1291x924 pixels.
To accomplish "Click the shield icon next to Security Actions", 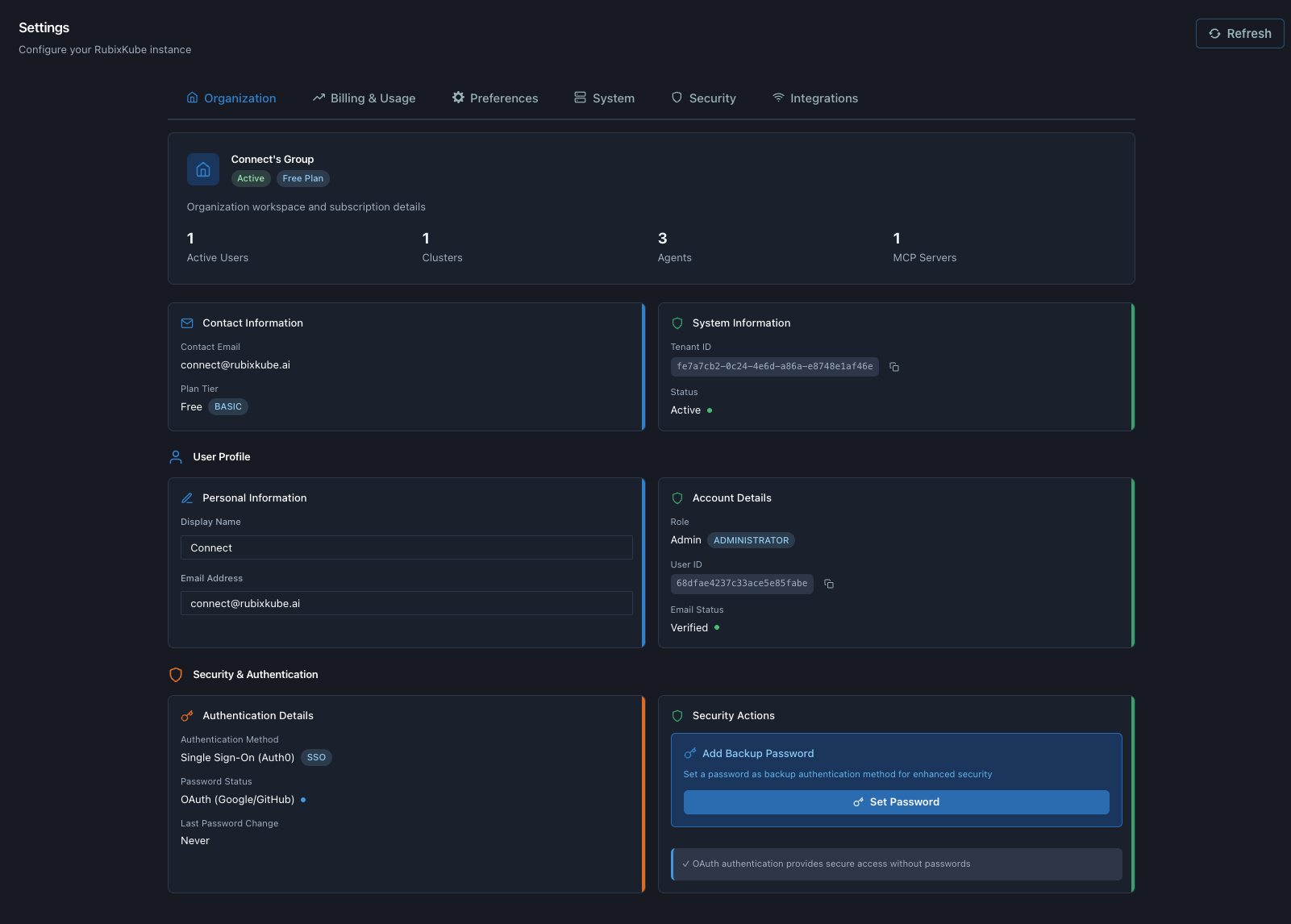I will pyautogui.click(x=677, y=715).
